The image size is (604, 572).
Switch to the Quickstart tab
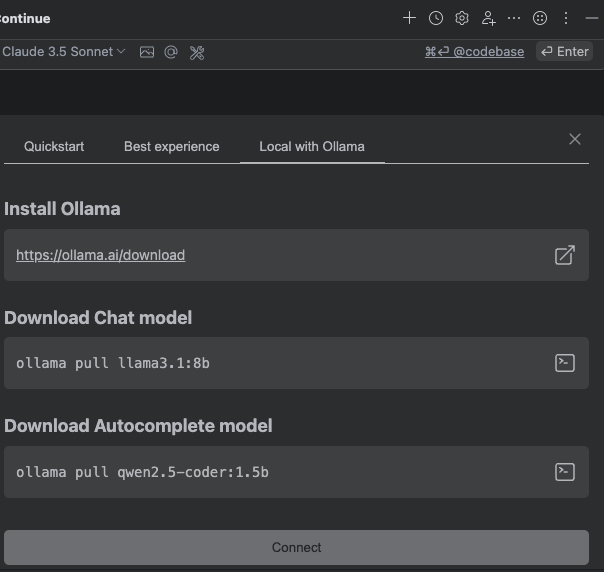[54, 146]
